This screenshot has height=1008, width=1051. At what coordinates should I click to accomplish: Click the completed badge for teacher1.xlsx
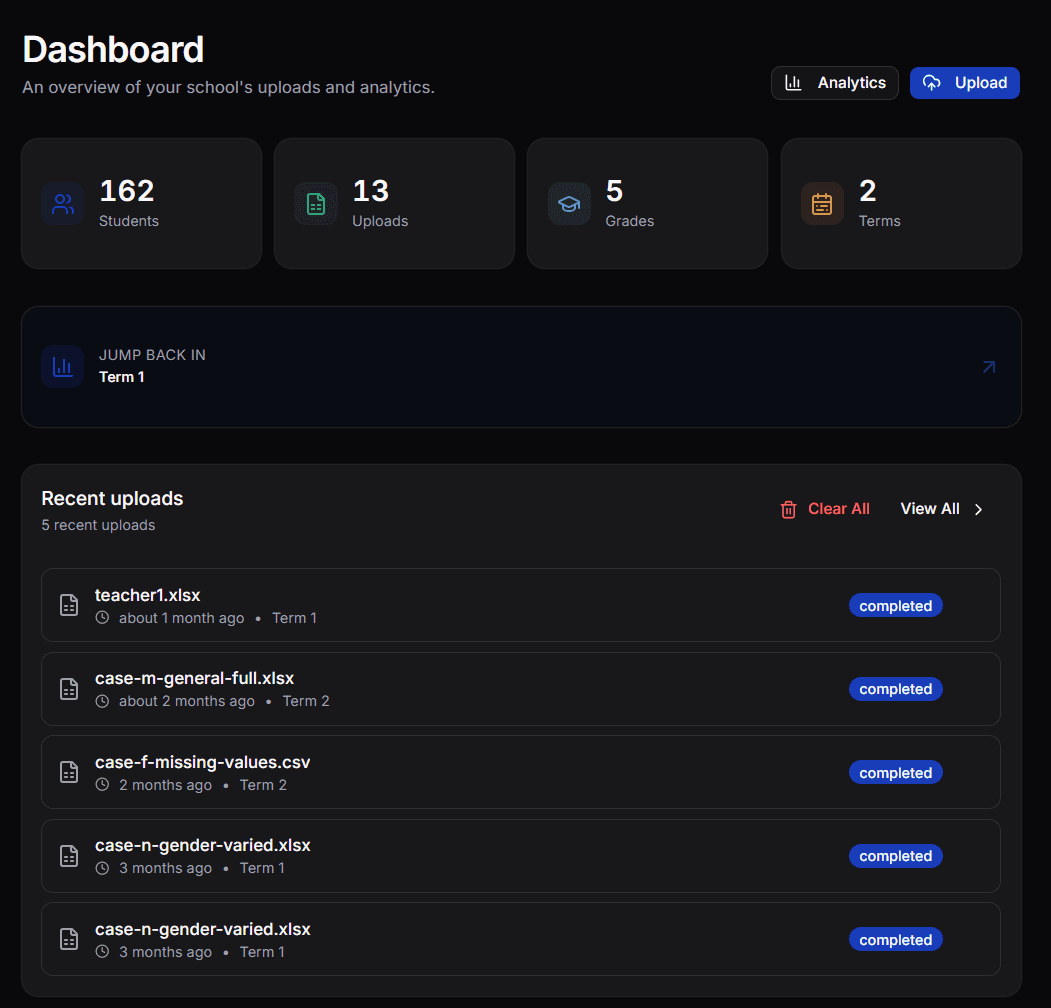pyautogui.click(x=895, y=606)
